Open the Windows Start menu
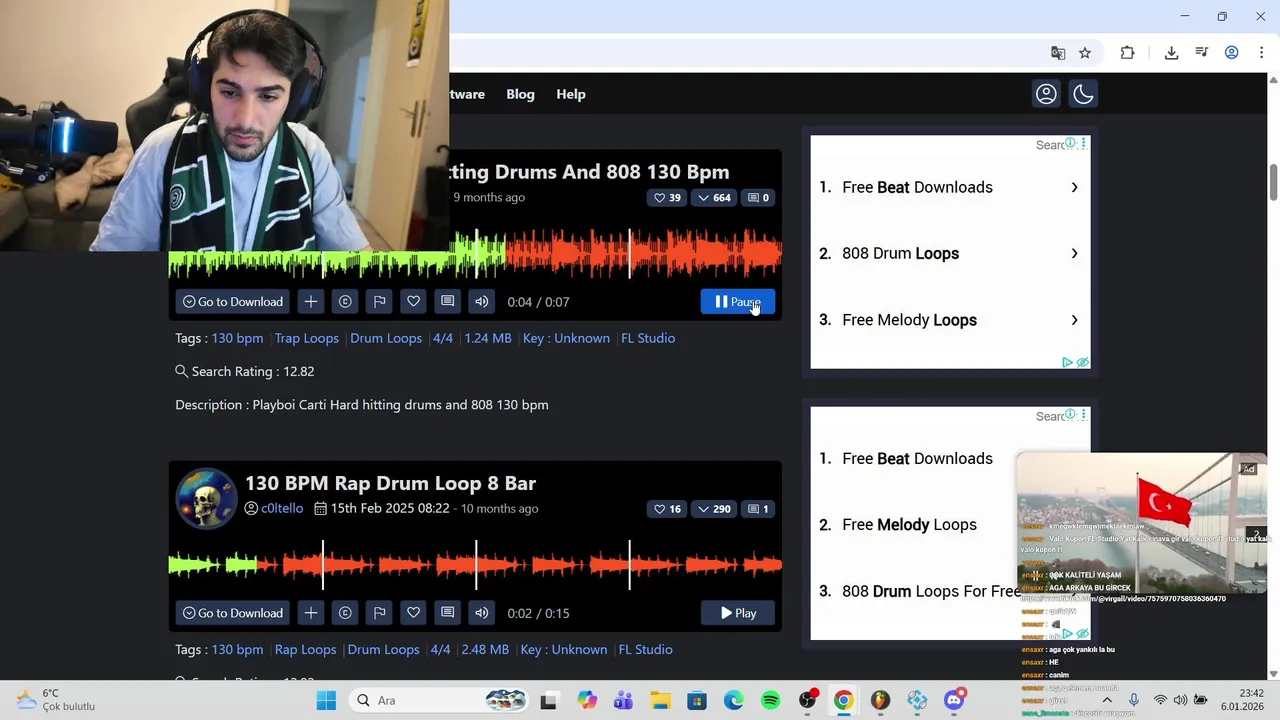 [x=326, y=700]
